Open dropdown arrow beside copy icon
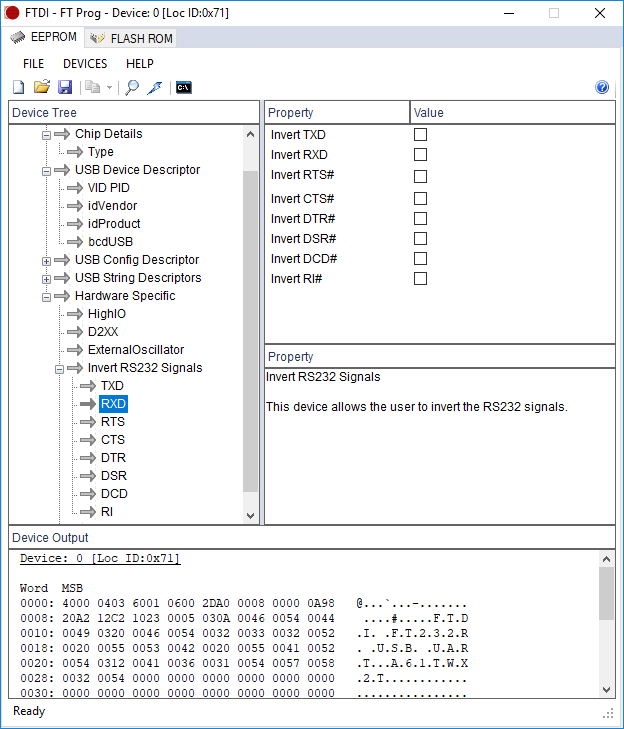The image size is (624, 729). click(x=109, y=87)
